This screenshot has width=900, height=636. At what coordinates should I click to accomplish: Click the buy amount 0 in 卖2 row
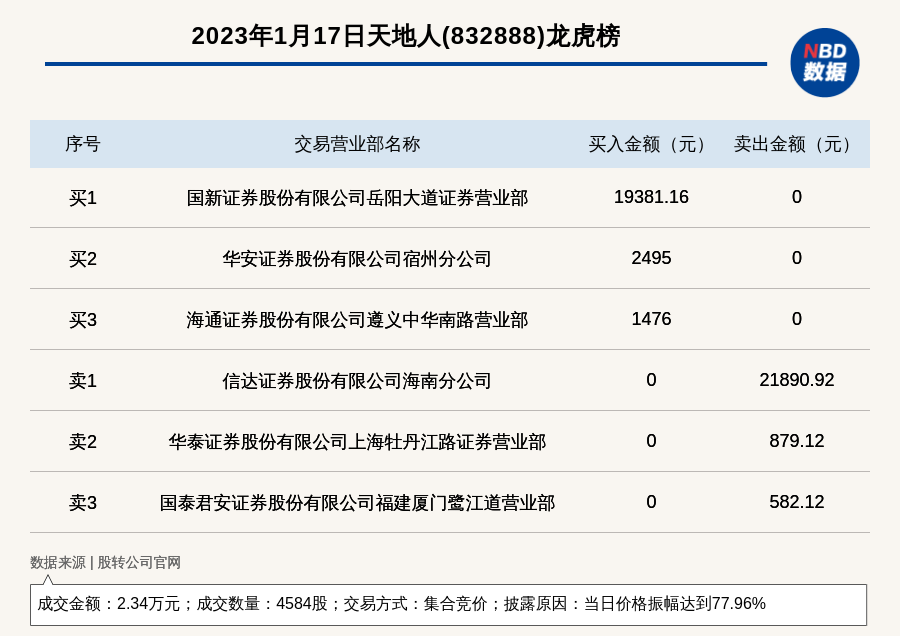pyautogui.click(x=651, y=441)
